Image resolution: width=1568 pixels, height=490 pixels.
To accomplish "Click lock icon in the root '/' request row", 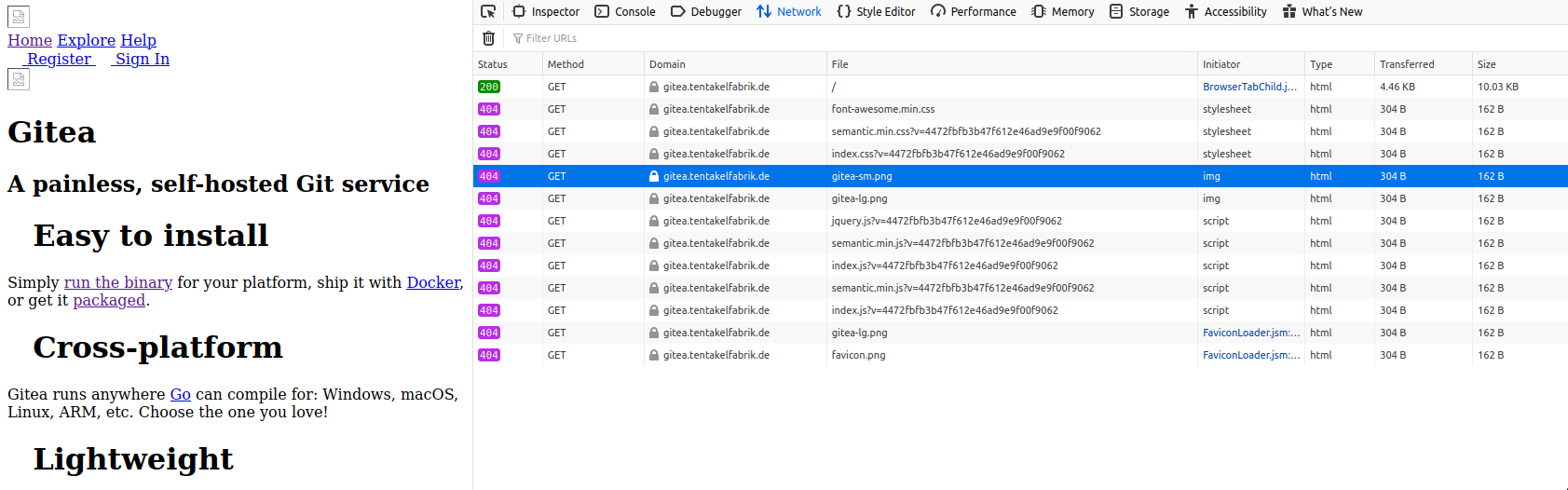I will pyautogui.click(x=654, y=87).
